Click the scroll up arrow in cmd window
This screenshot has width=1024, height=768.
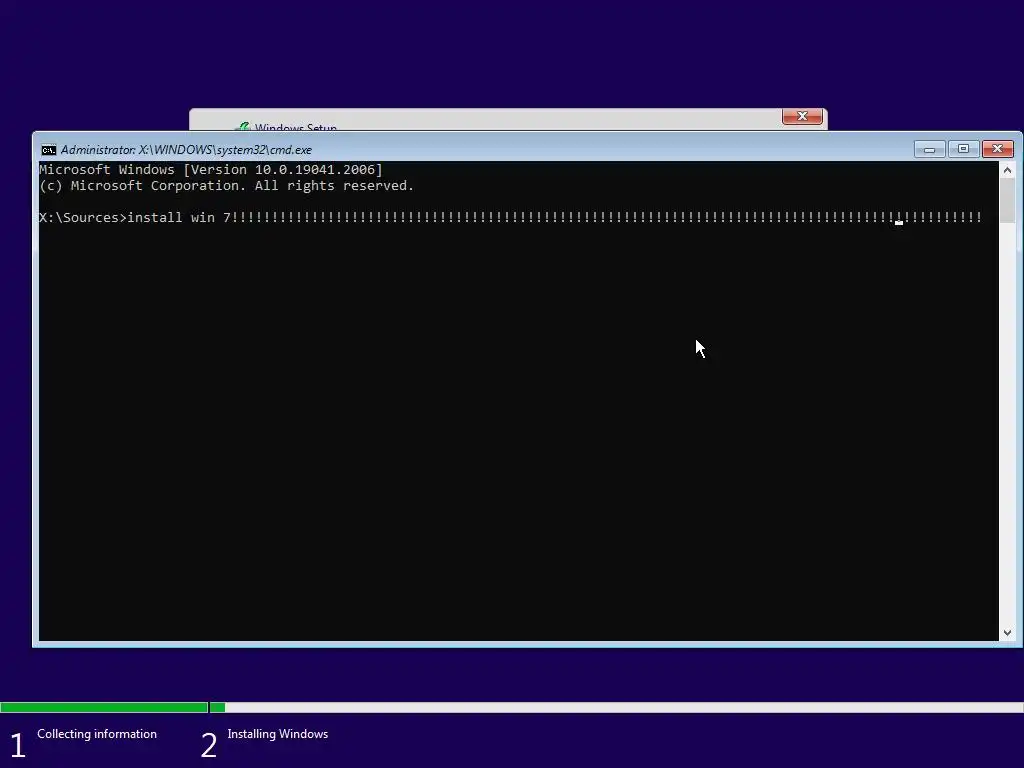(1007, 170)
